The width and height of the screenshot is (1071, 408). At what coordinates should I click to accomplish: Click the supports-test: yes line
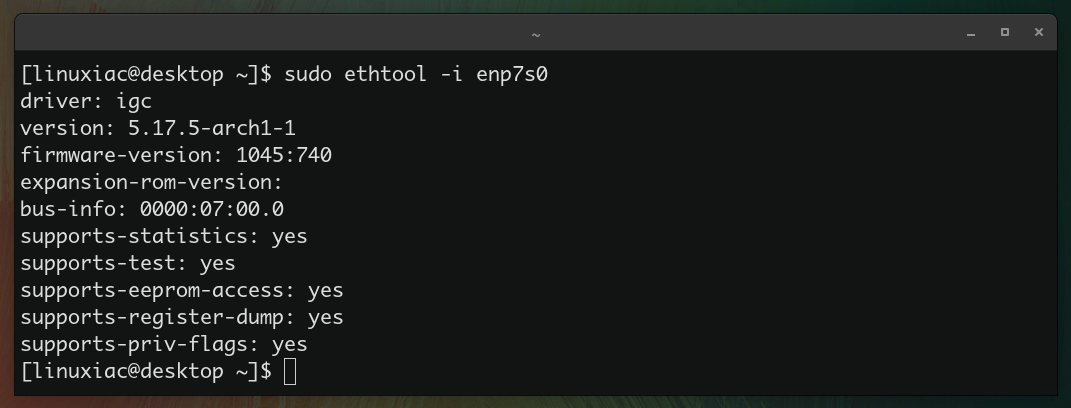[x=128, y=263]
